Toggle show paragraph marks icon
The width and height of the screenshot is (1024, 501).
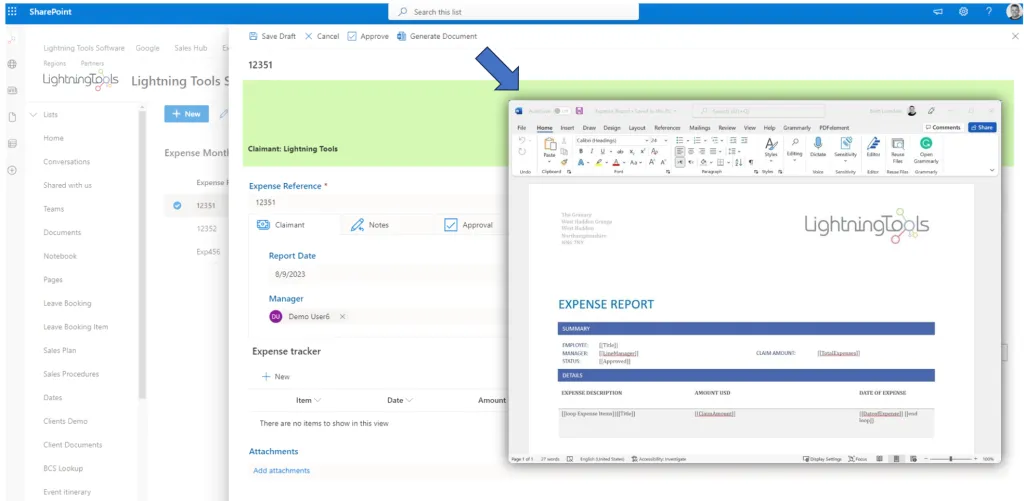(x=750, y=162)
